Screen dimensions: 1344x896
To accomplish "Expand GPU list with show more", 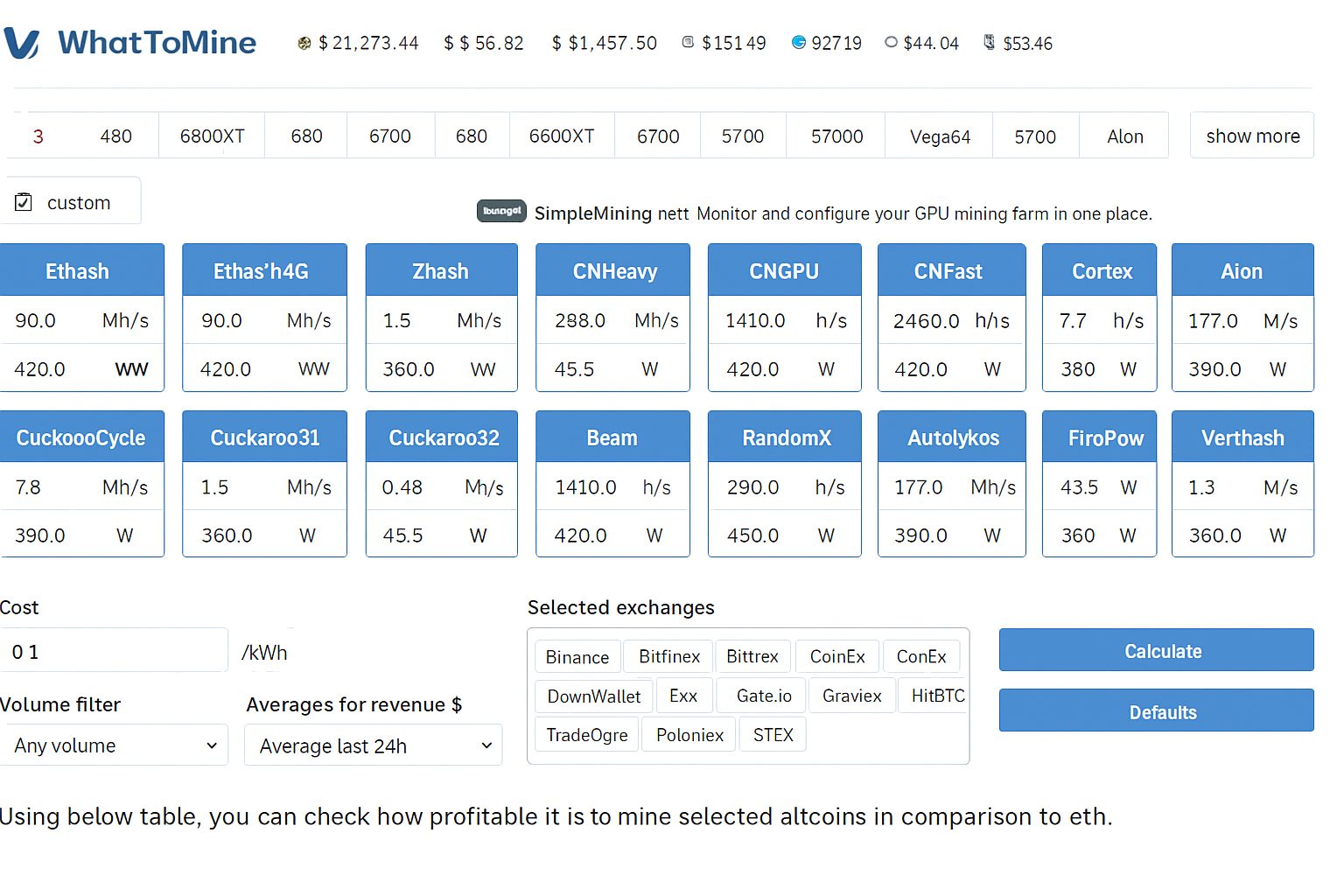I will (1251, 136).
